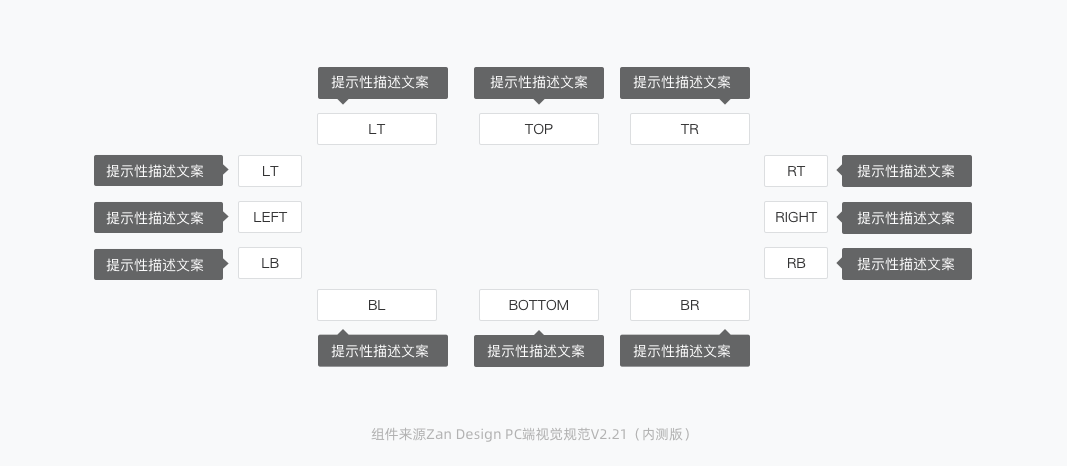The image size is (1067, 466).
Task: Click the tooltip above the TOP button
Action: [538, 83]
